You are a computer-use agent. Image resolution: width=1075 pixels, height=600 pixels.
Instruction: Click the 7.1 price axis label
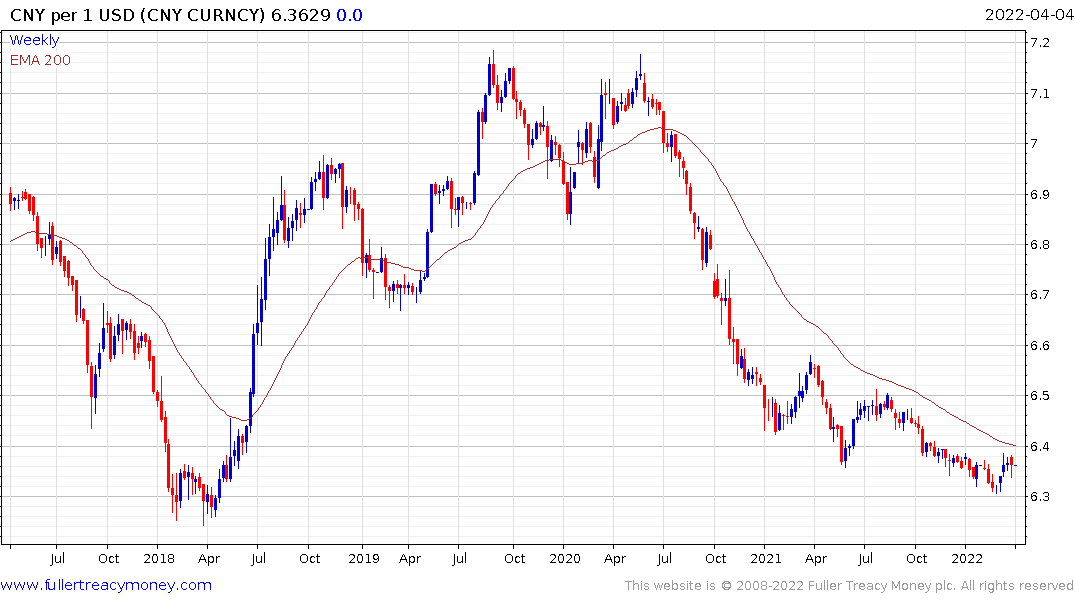pos(1039,93)
